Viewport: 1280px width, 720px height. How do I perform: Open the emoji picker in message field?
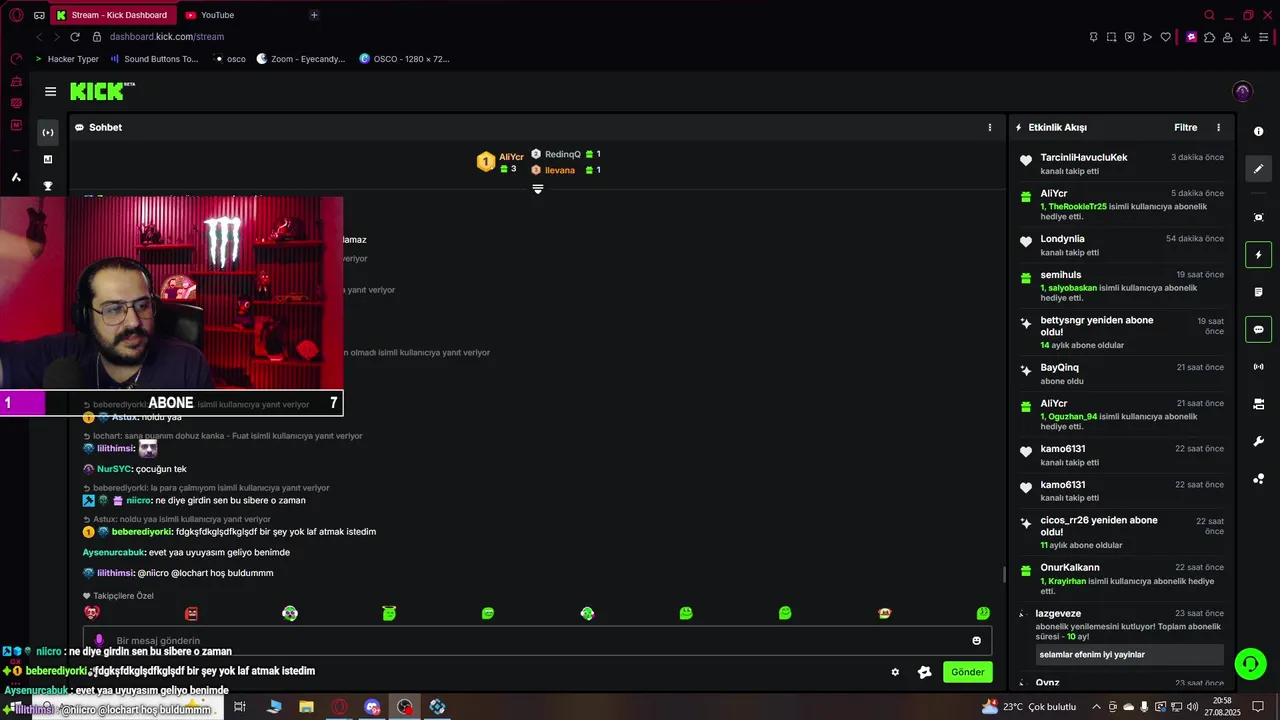click(977, 640)
